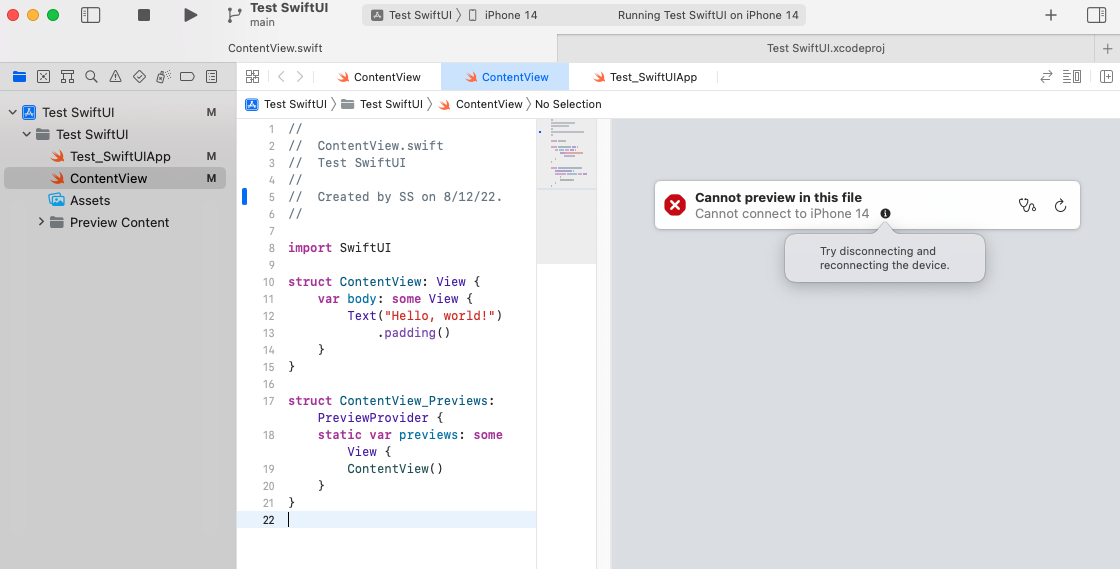Switch to Test SwiftUI.xcodeproj window tab

[x=826, y=49]
